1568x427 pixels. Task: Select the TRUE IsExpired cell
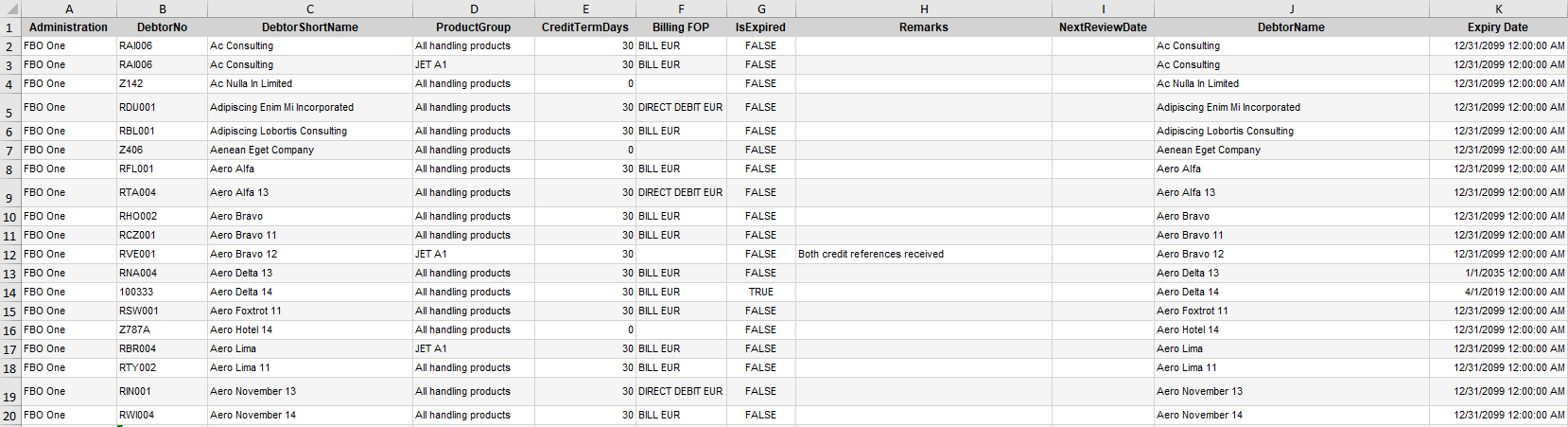pos(761,293)
